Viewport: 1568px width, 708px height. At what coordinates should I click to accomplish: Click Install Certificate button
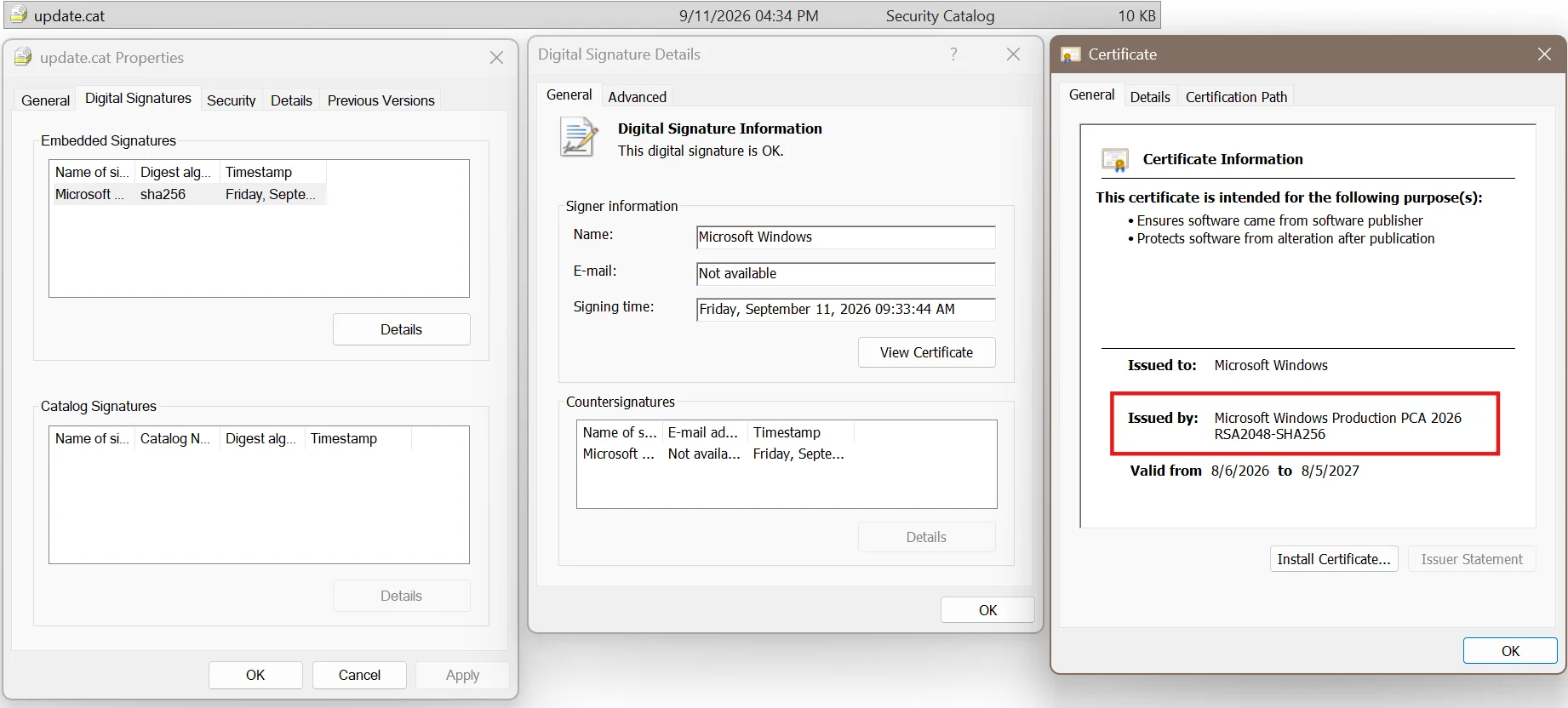coord(1333,559)
